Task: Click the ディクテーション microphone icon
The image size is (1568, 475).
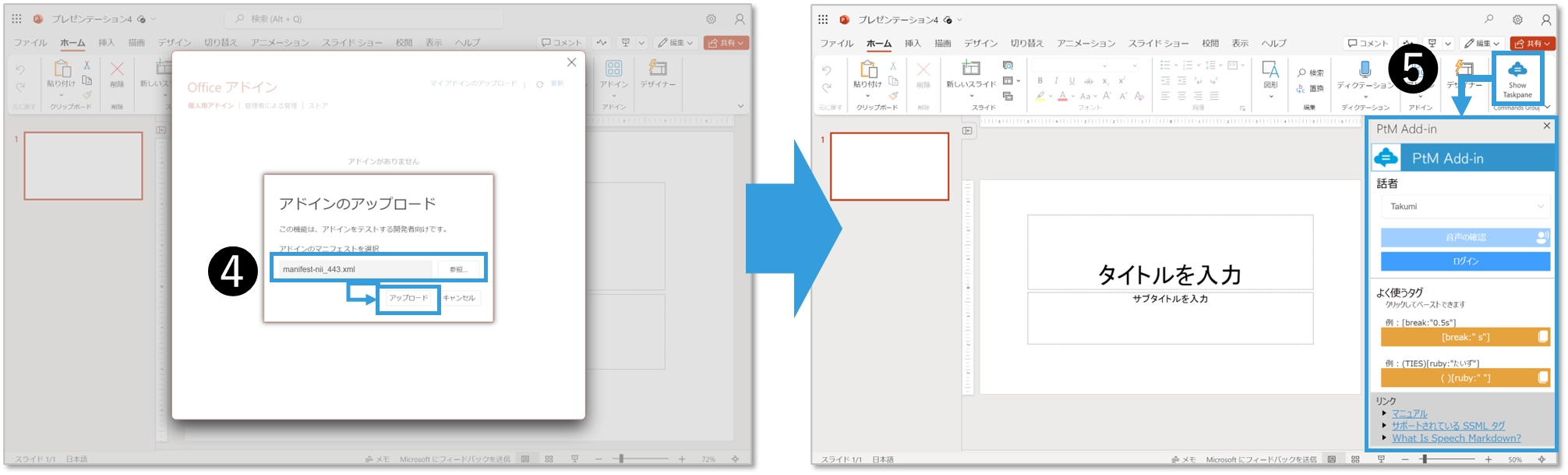Action: 1365,69
